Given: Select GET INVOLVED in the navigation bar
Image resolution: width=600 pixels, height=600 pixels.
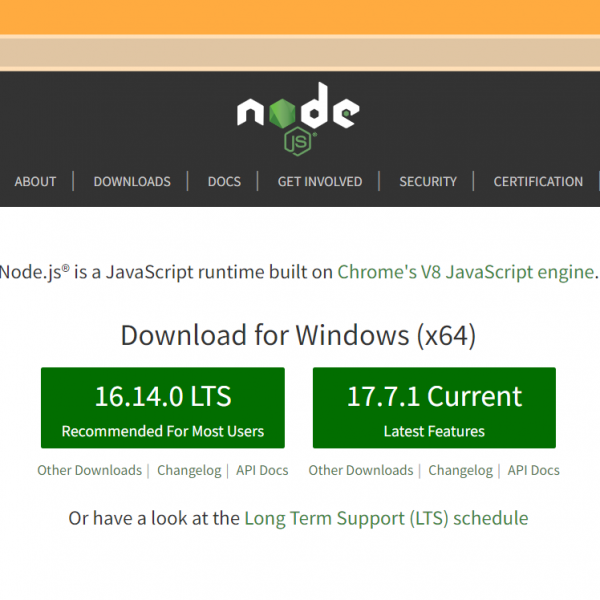Looking at the screenshot, I should [x=320, y=181].
